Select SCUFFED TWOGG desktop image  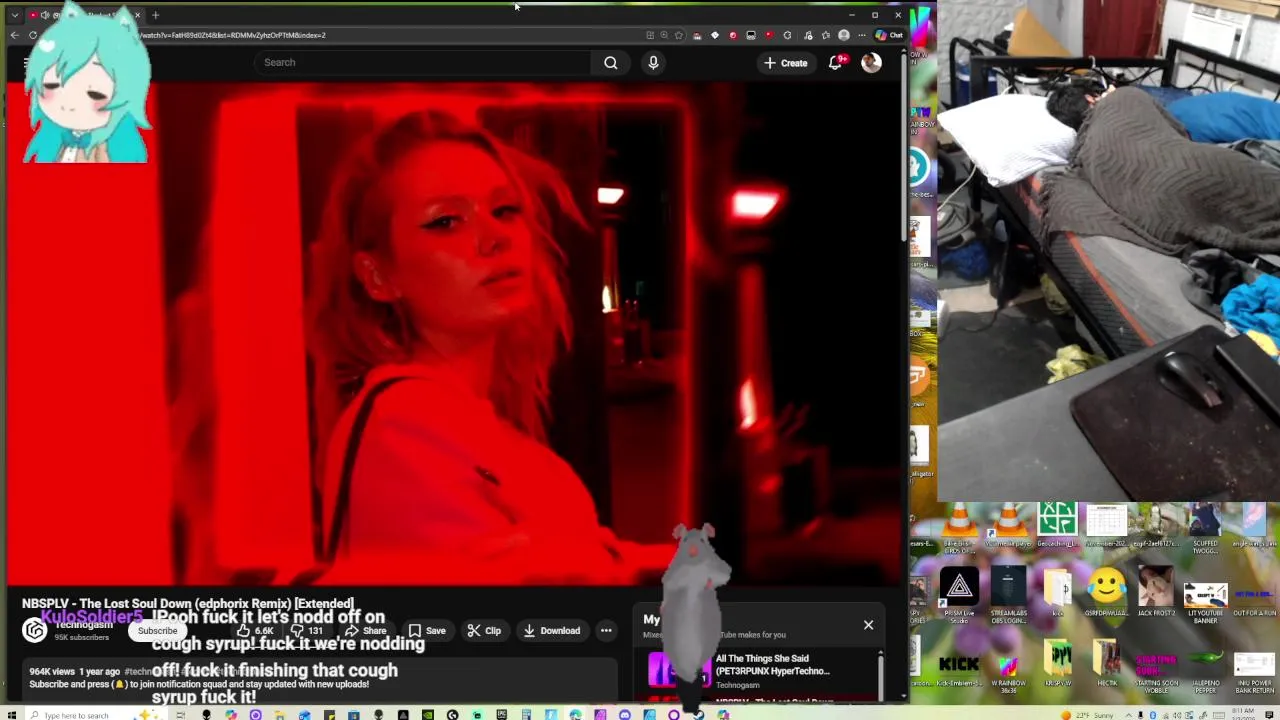(1205, 529)
